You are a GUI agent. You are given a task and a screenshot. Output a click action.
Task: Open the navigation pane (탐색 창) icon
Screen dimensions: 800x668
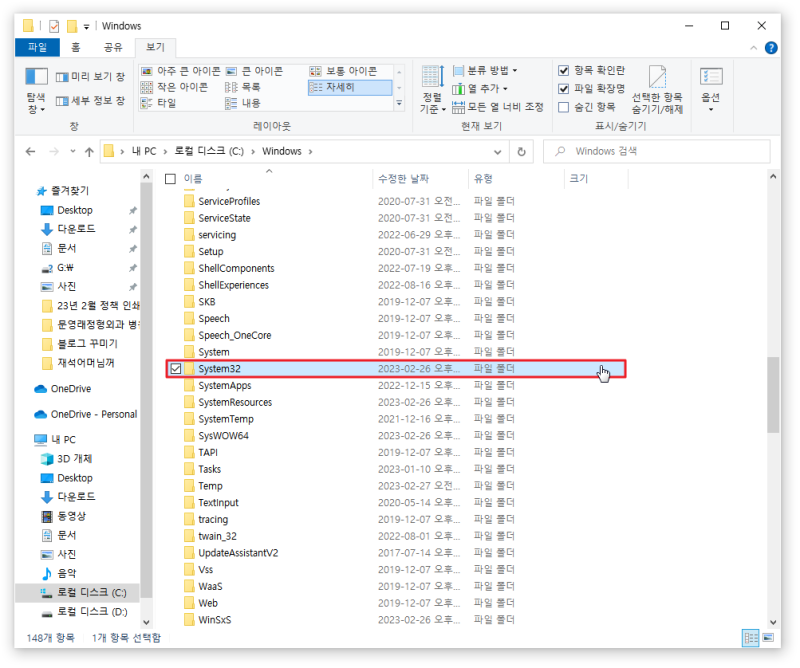tap(36, 78)
